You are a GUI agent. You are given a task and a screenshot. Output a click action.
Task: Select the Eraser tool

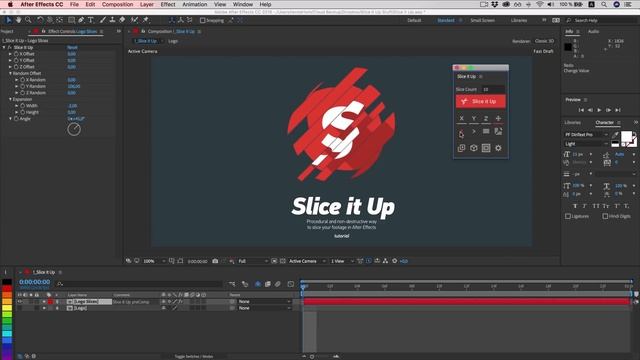pos(122,20)
